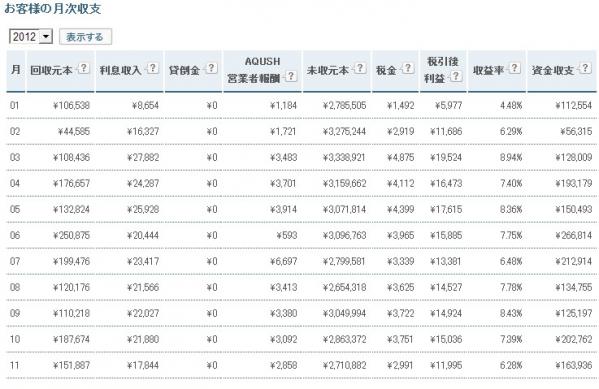
Task: Click the 月 column header
Action: (x=16, y=70)
